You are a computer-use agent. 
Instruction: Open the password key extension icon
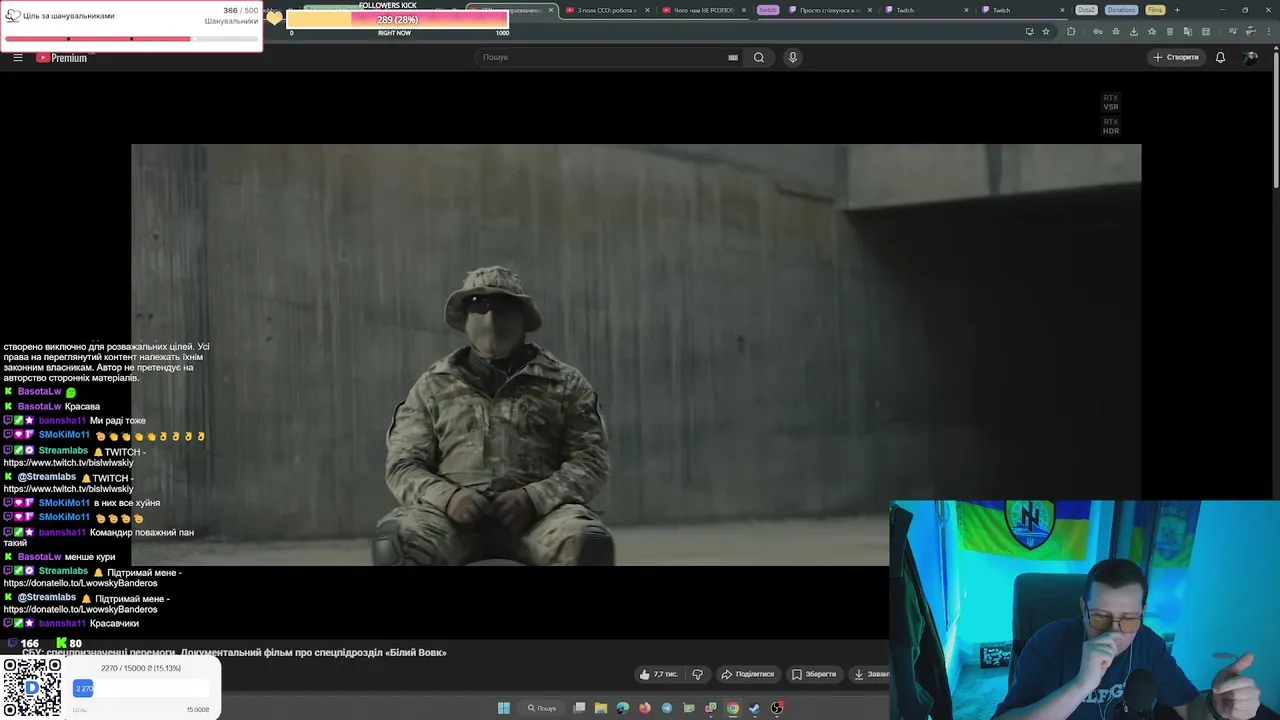1098,31
